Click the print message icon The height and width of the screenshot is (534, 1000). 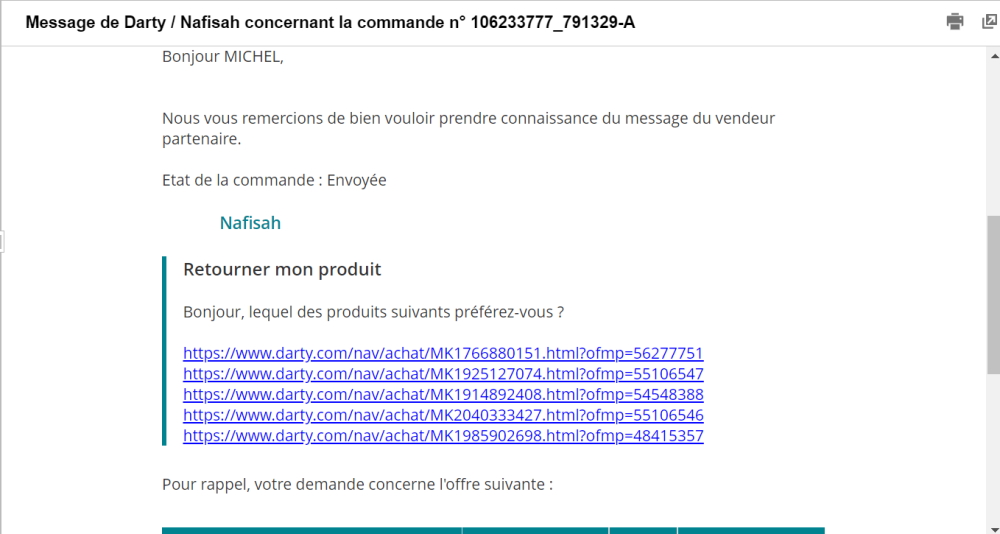(x=955, y=22)
